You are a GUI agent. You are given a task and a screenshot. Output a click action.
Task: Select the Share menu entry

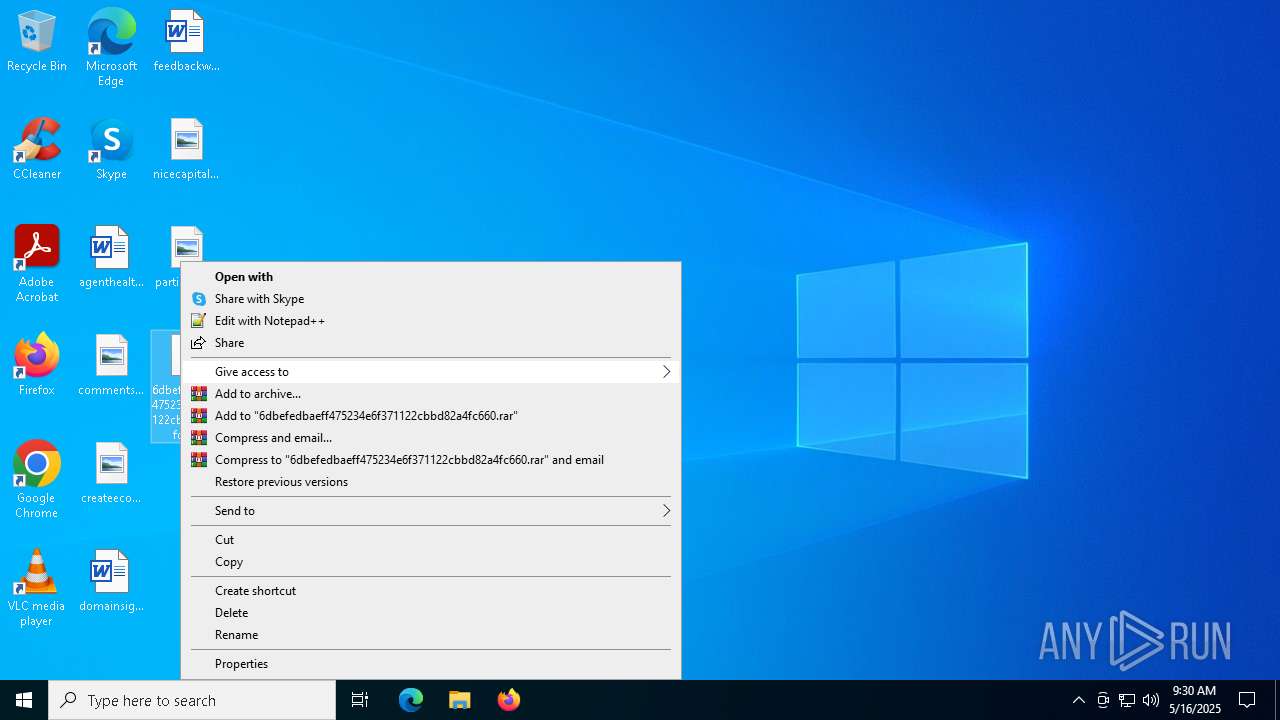(430, 343)
